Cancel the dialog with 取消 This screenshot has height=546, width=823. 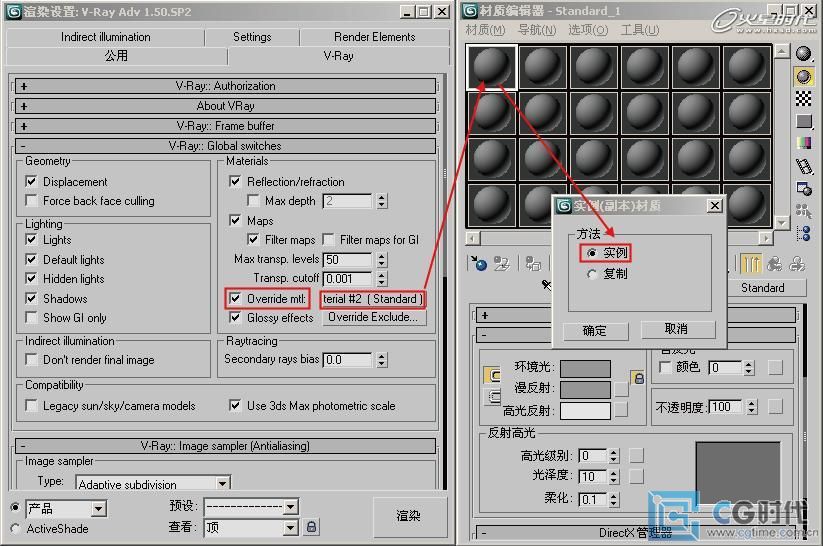[x=677, y=329]
